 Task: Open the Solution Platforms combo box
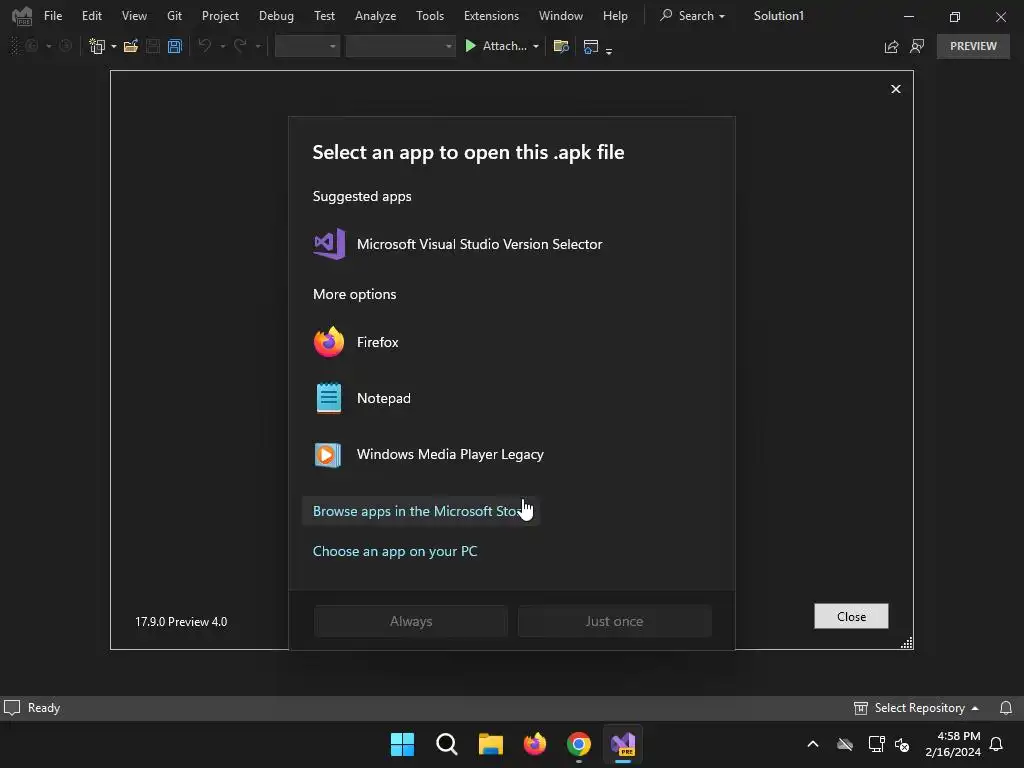400,46
